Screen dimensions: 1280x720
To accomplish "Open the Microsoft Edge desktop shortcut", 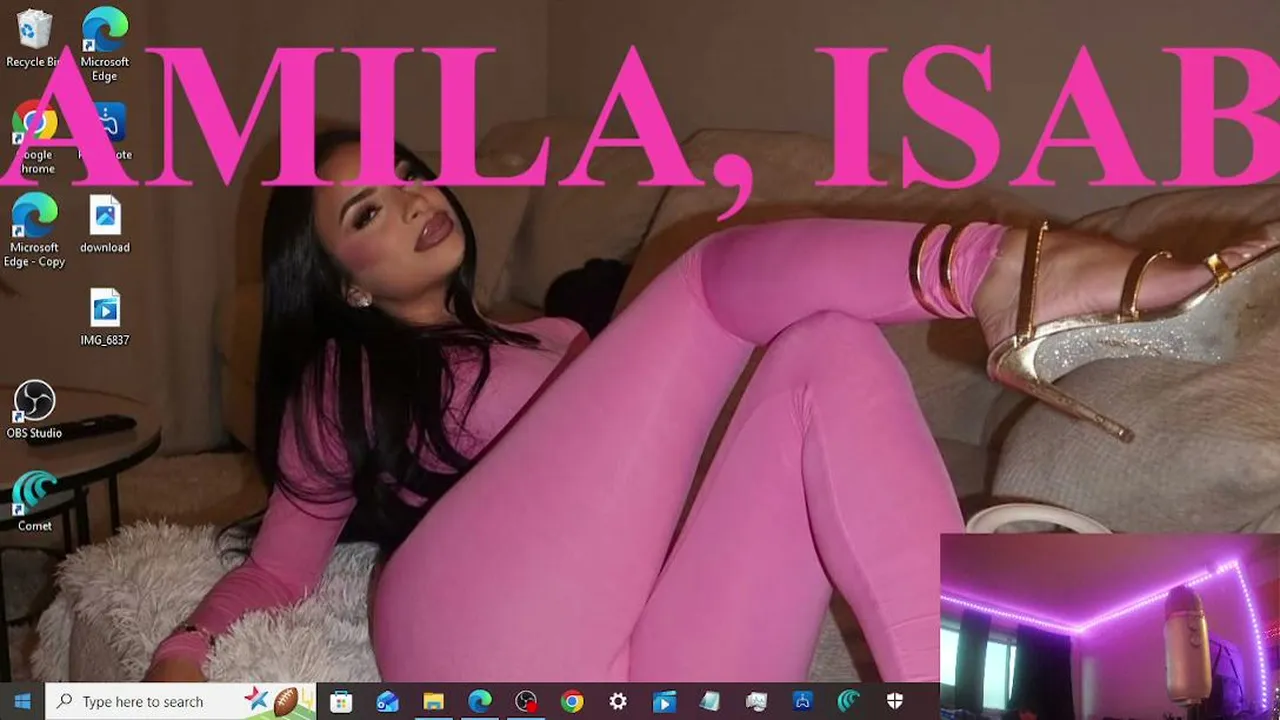I will point(105,44).
